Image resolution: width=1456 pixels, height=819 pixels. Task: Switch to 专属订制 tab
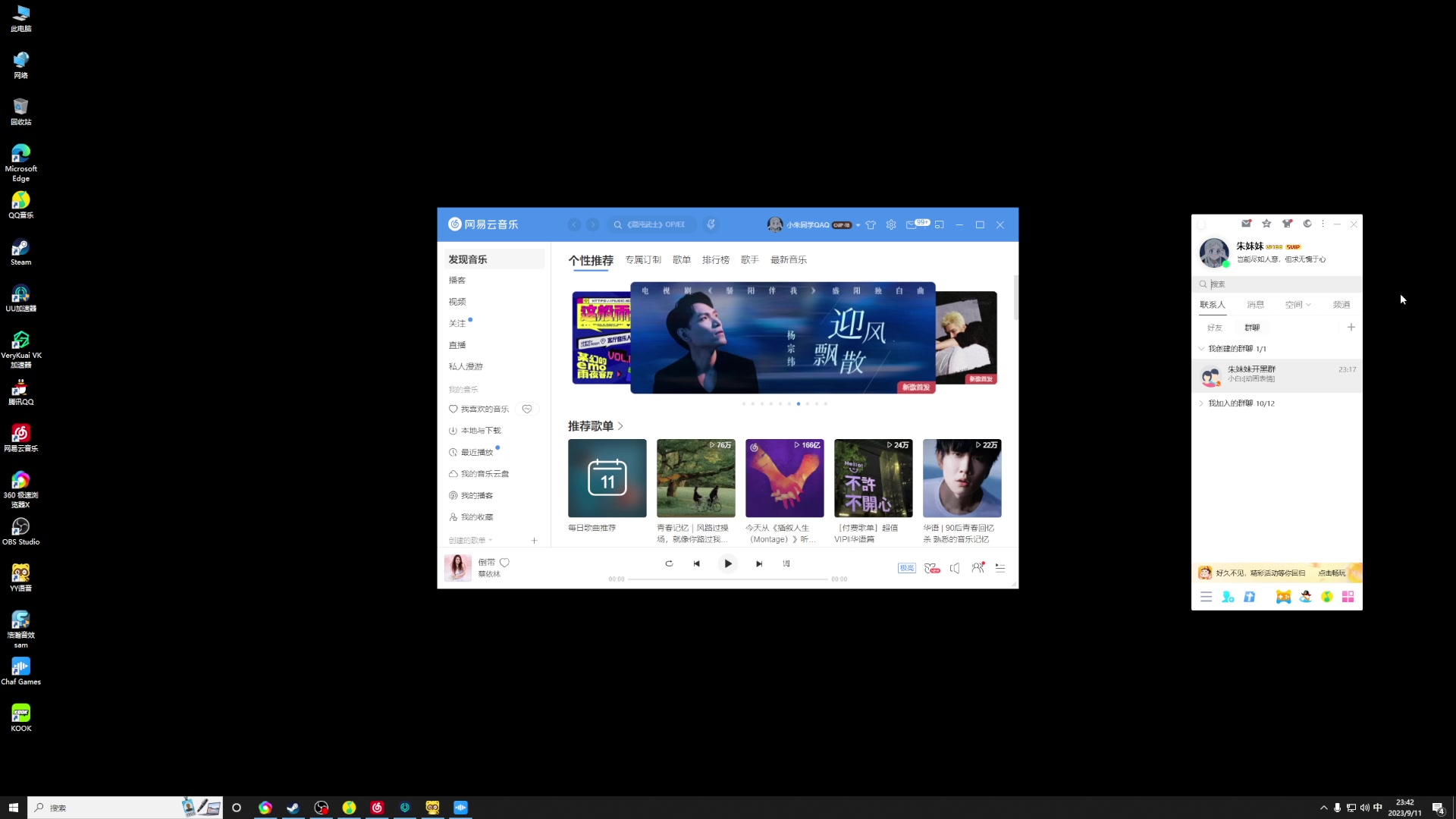coord(643,259)
